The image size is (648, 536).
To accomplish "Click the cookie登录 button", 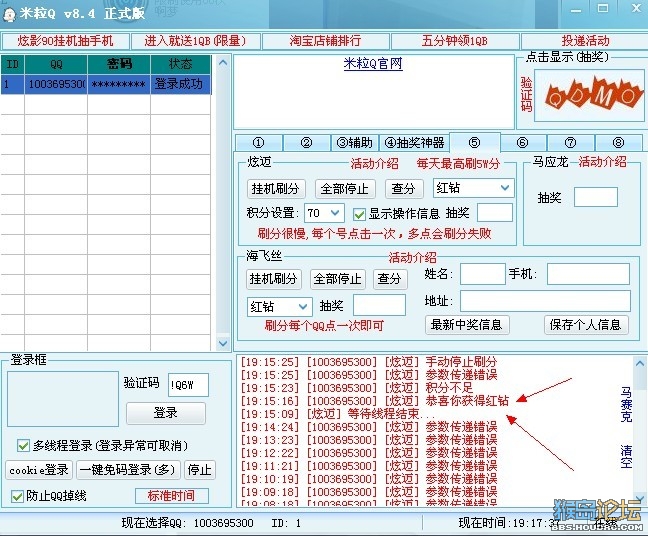I will [39, 470].
